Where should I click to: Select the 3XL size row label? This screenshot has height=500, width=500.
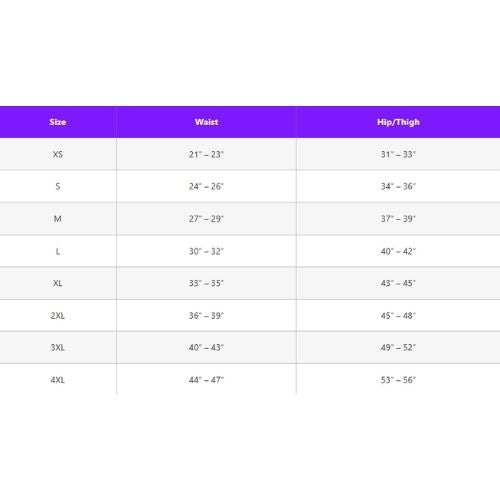pos(58,348)
